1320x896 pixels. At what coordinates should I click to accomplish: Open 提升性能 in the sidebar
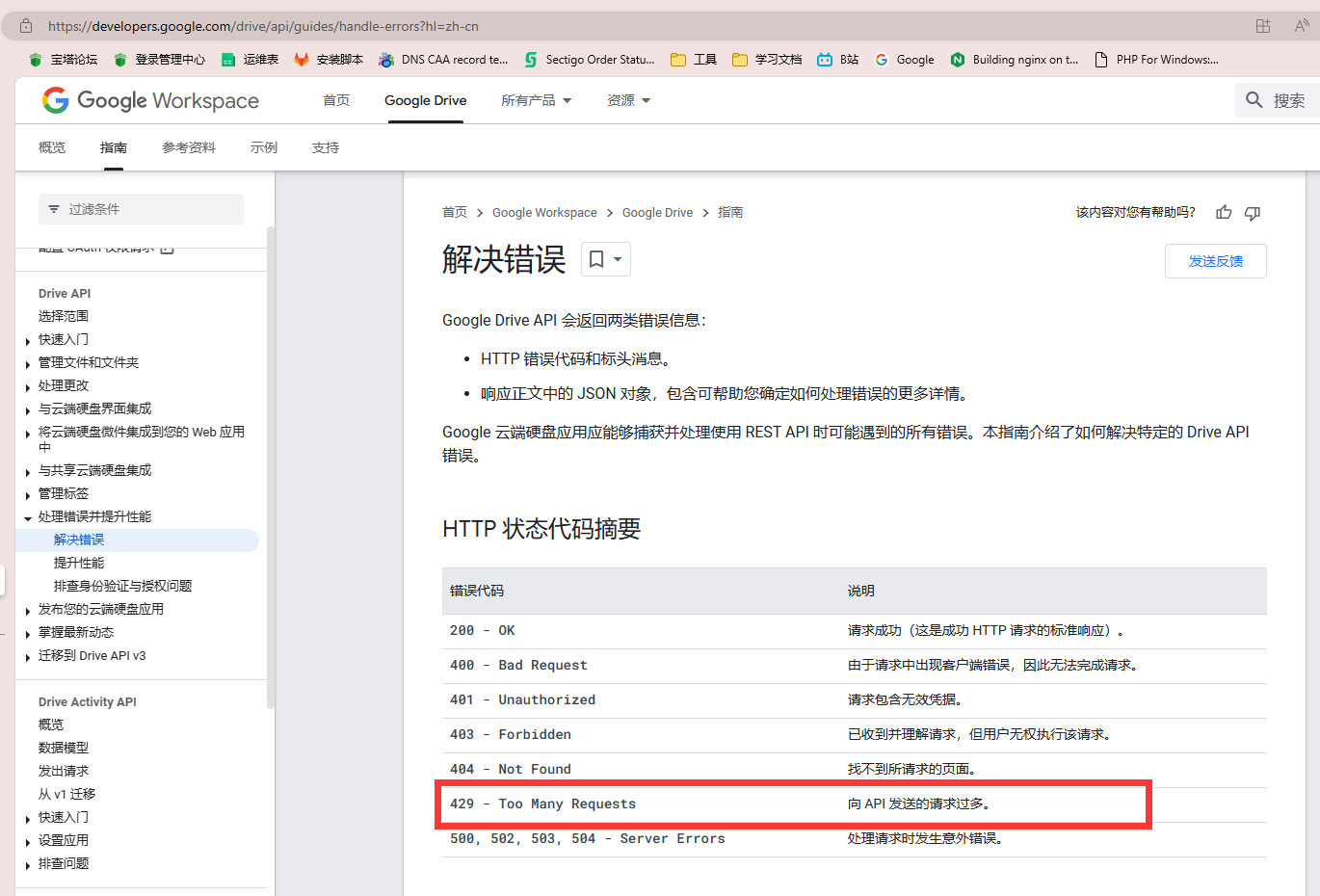79,563
